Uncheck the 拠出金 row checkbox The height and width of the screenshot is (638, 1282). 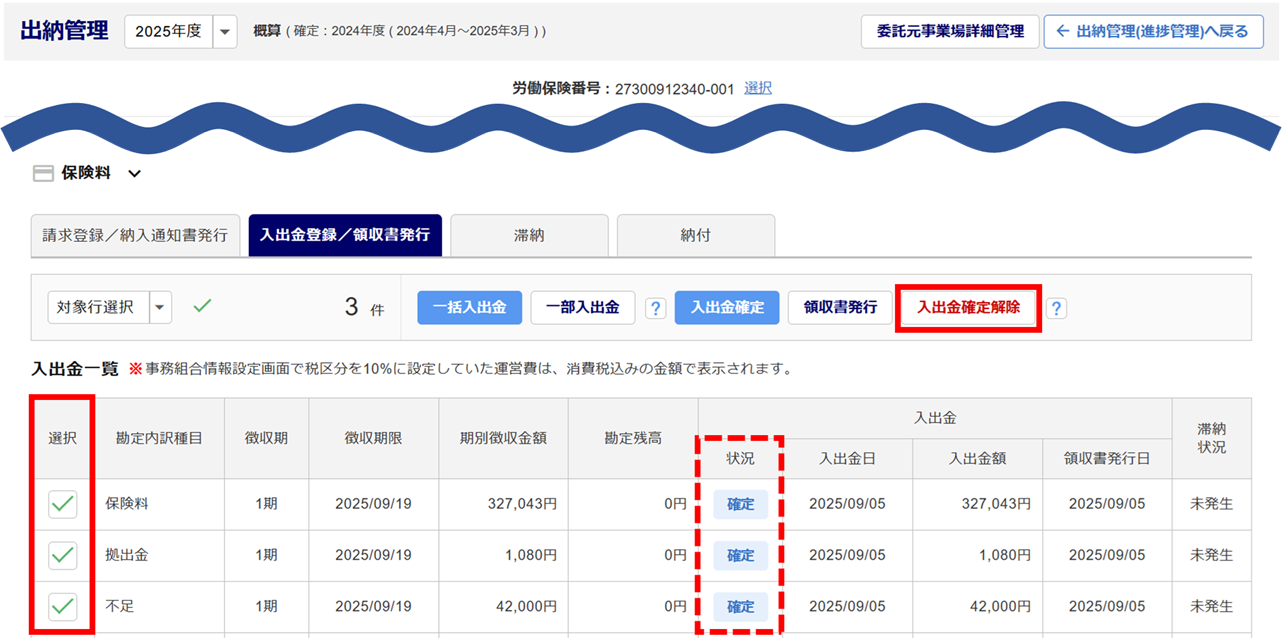[63, 555]
